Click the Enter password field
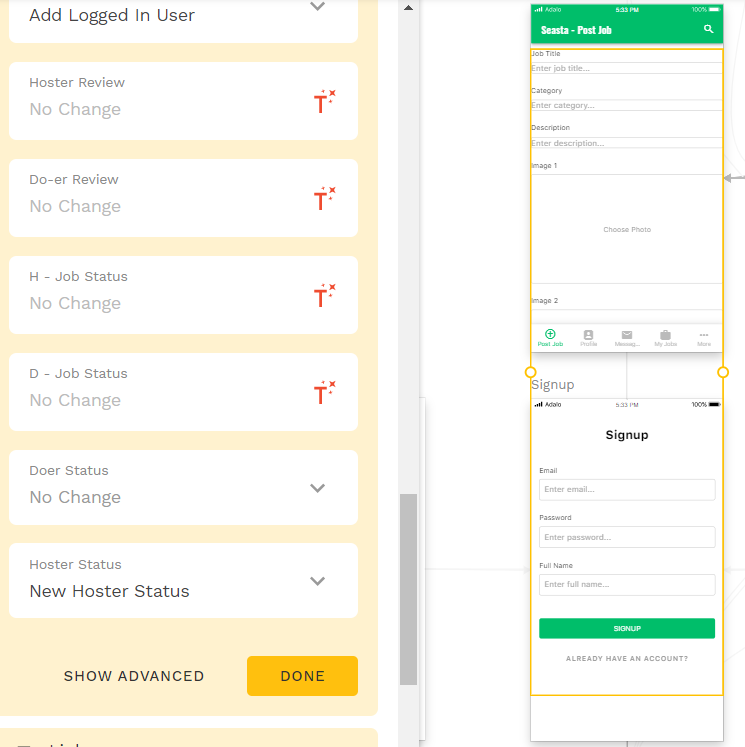The image size is (745, 747). [x=627, y=537]
